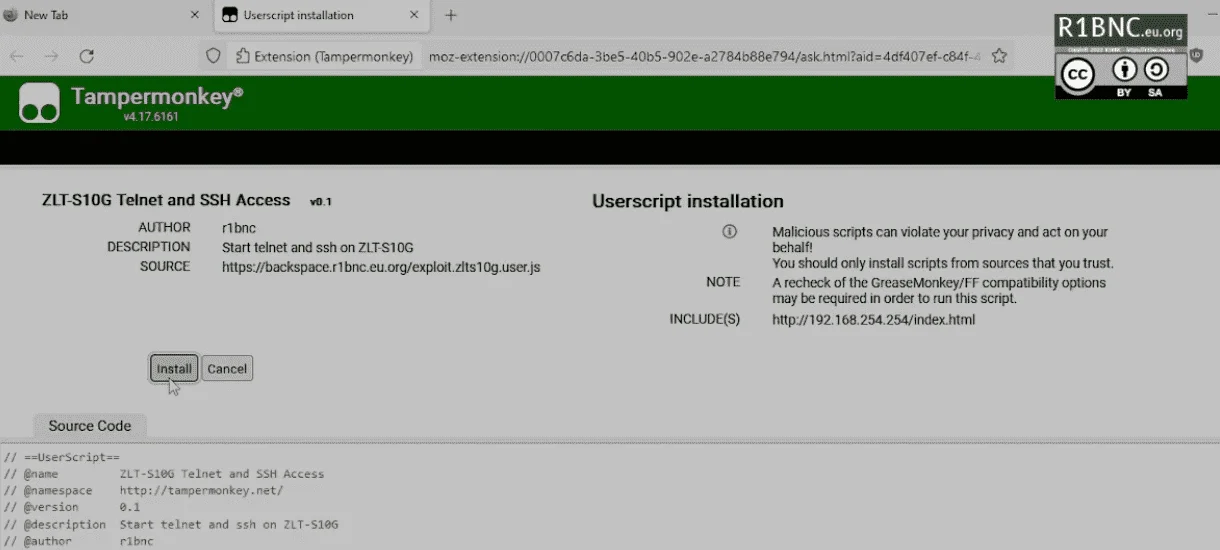Open a new browser tab with plus

[x=451, y=15]
